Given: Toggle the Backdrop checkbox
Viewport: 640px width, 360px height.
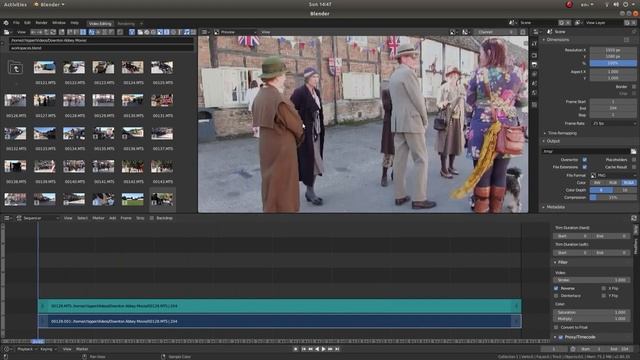Looking at the screenshot, I should point(152,218).
